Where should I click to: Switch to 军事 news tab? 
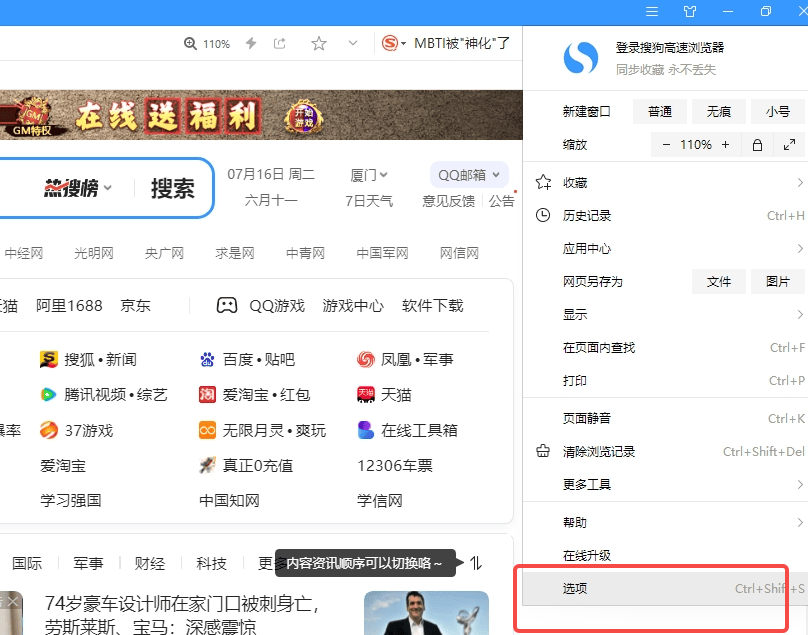pyautogui.click(x=88, y=563)
